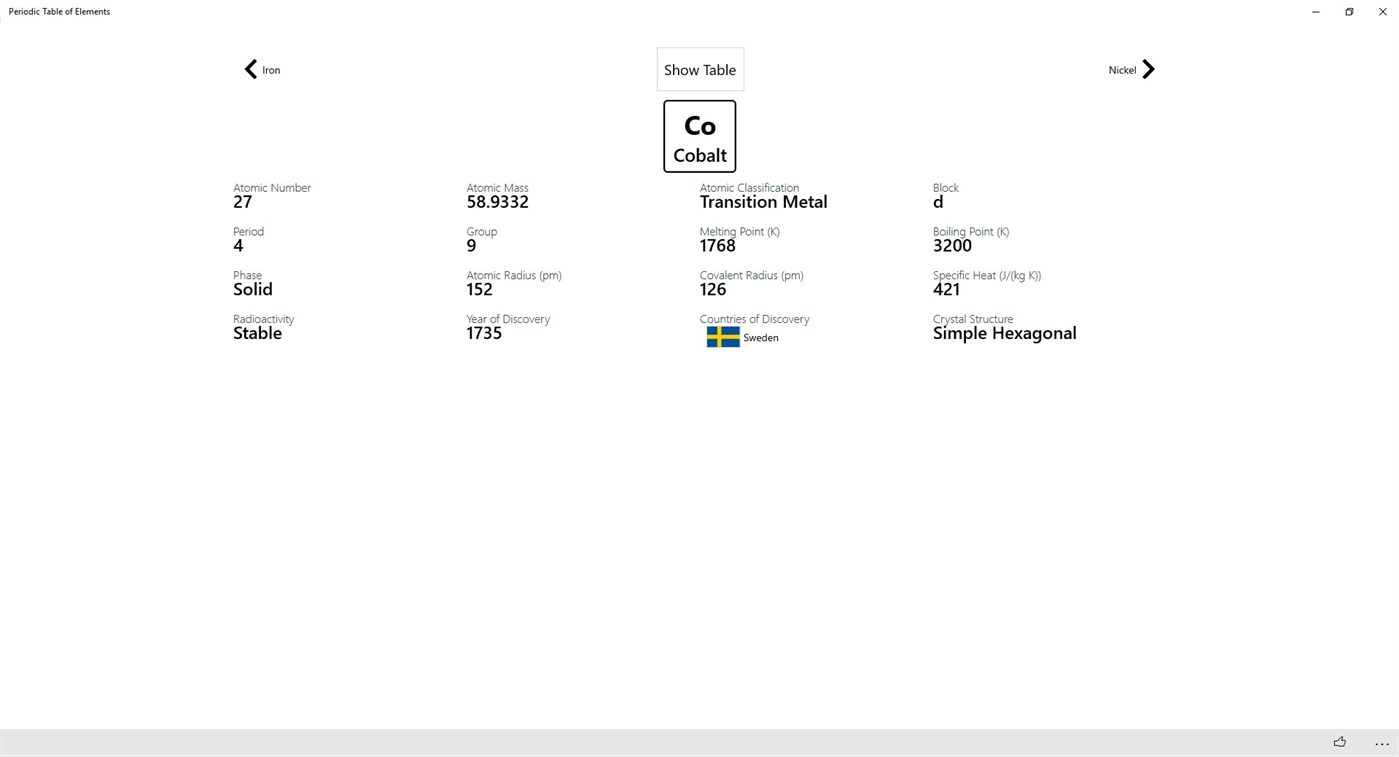Click the atomic radius value 152

coord(479,290)
